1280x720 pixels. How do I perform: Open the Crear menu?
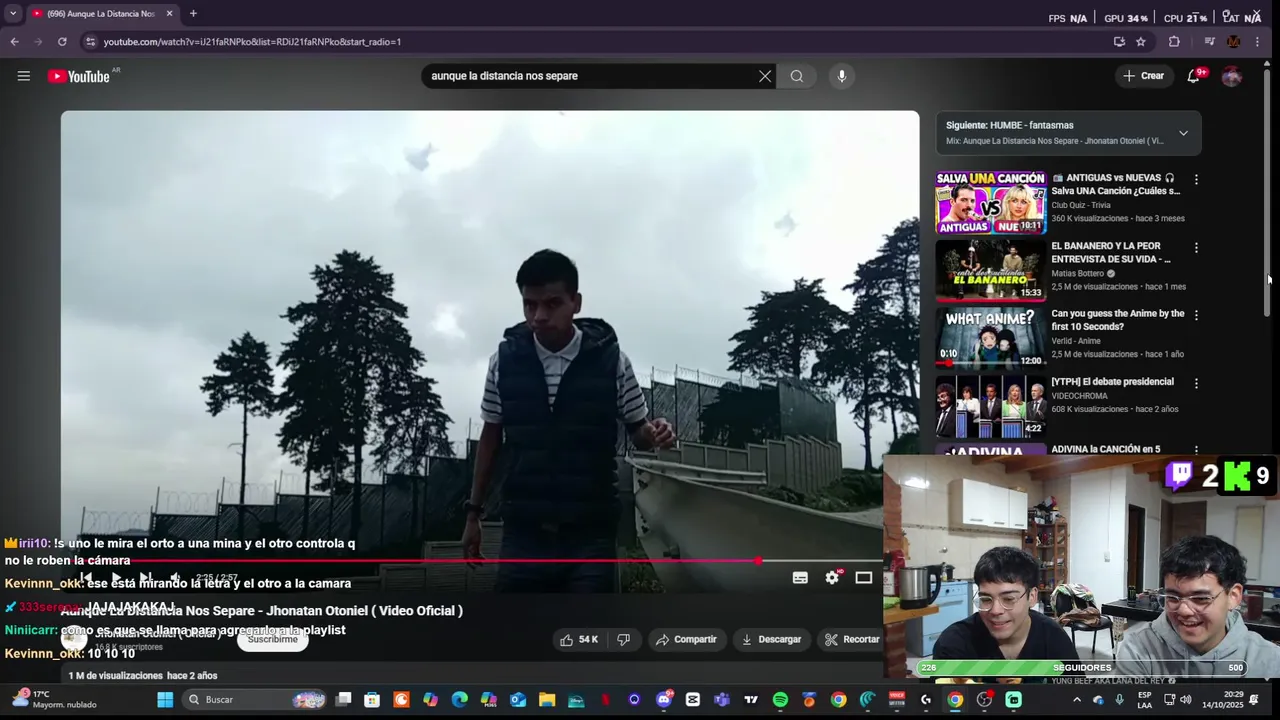coord(1143,76)
